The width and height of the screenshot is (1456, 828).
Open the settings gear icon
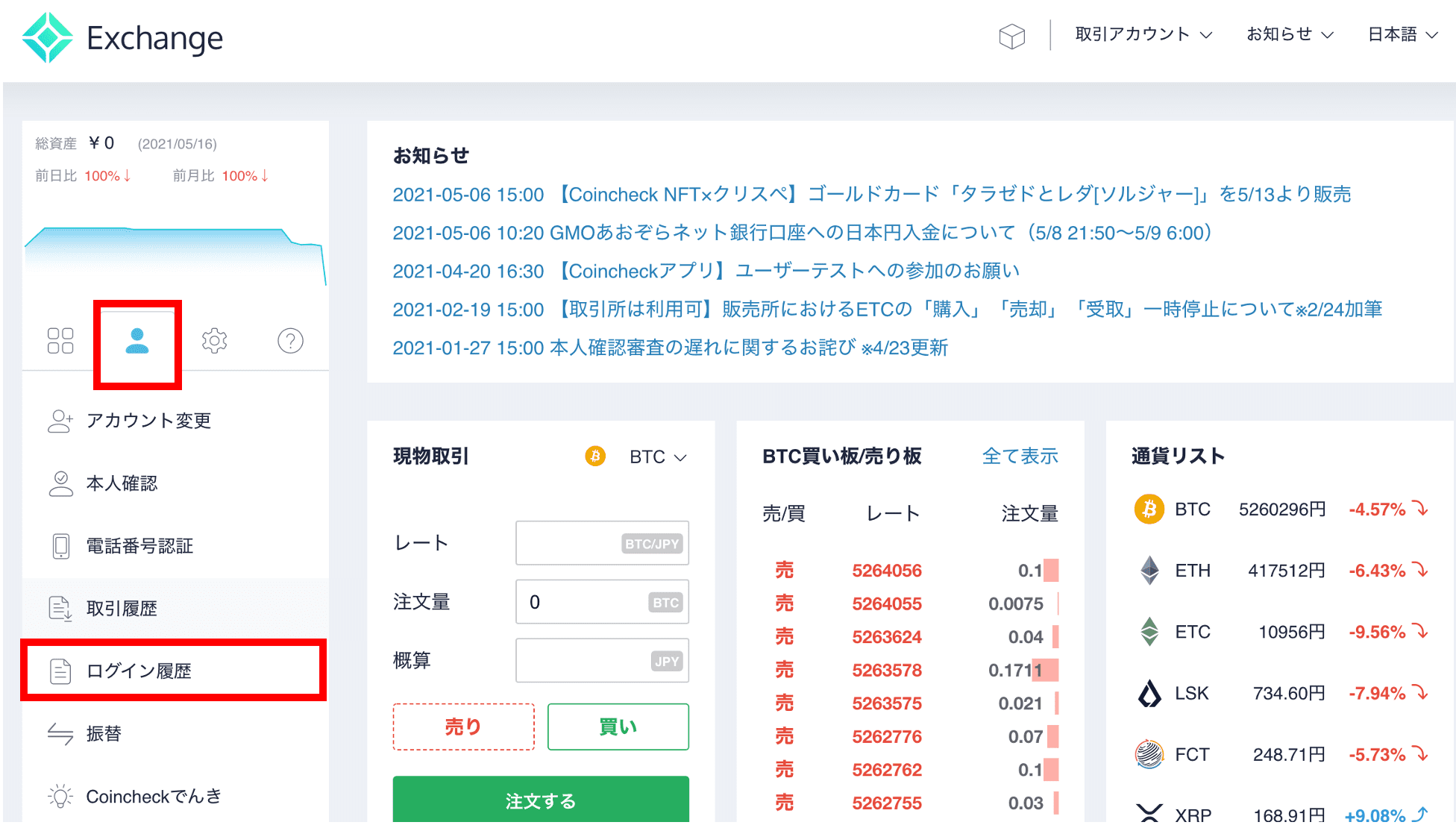point(214,340)
